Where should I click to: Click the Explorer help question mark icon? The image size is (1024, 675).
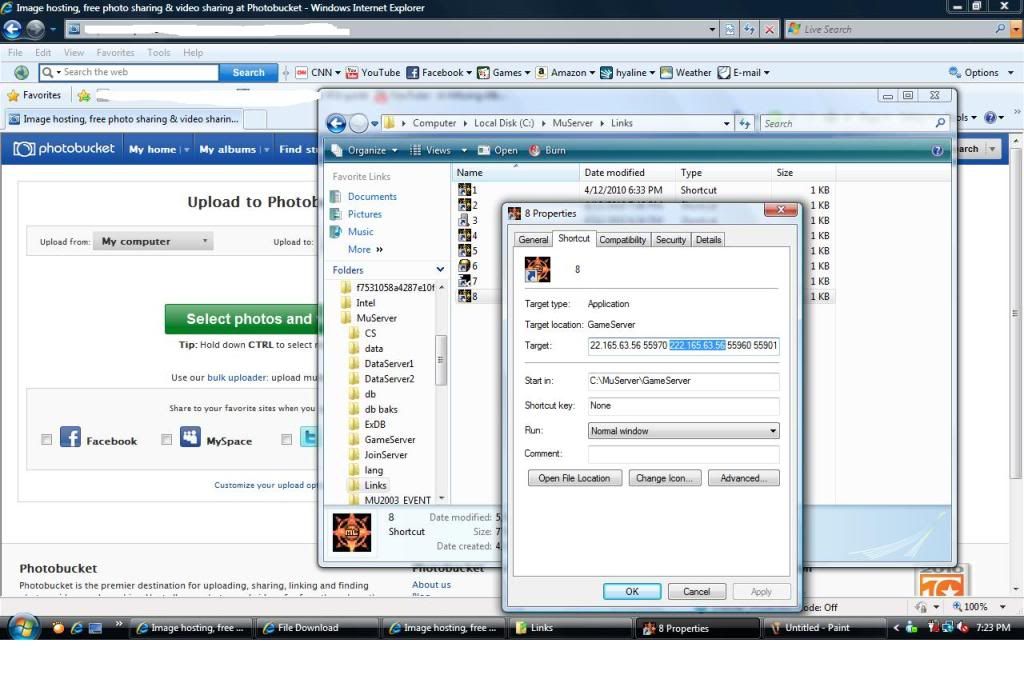(x=937, y=150)
